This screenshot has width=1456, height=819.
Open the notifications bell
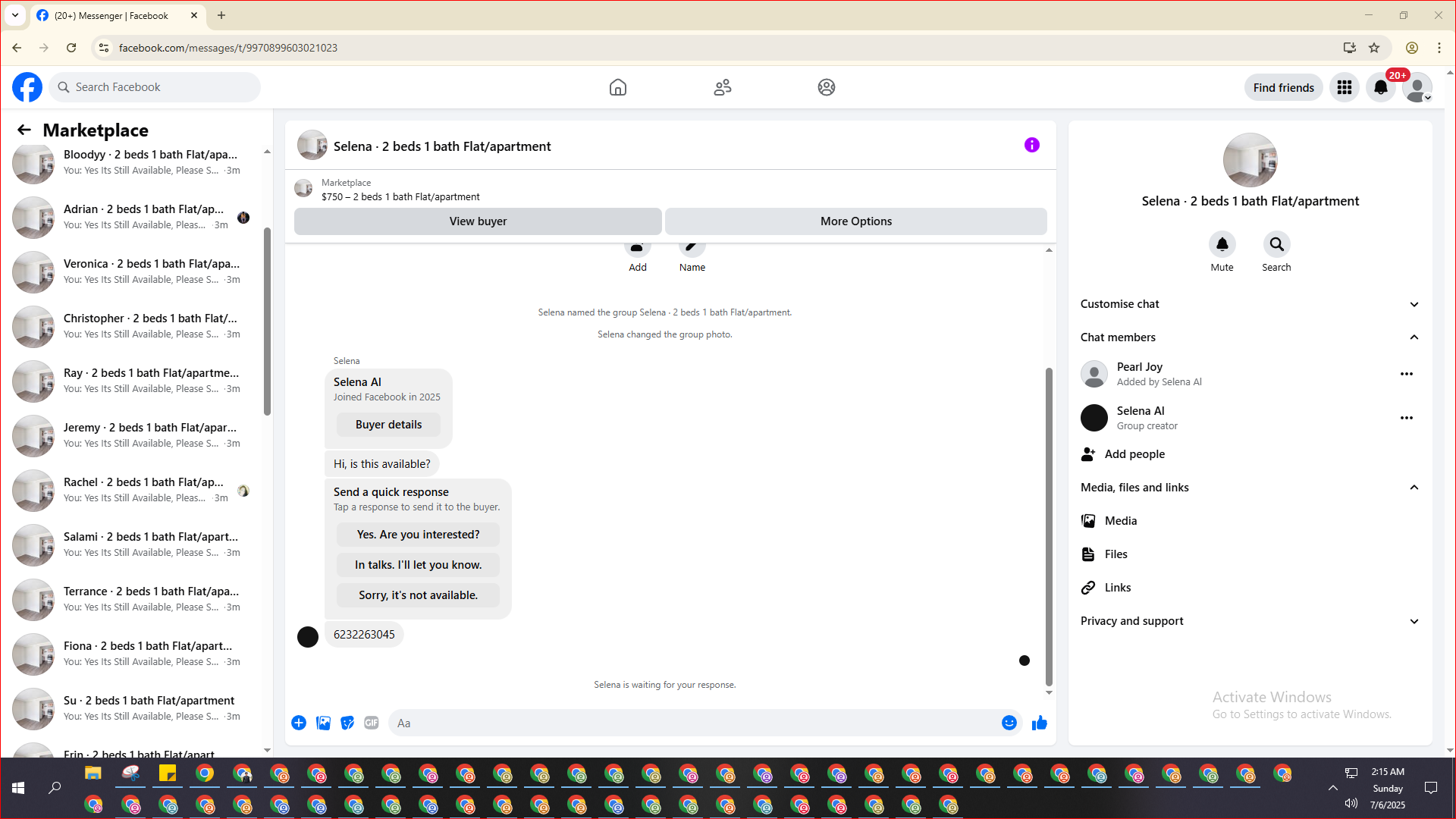1380,87
